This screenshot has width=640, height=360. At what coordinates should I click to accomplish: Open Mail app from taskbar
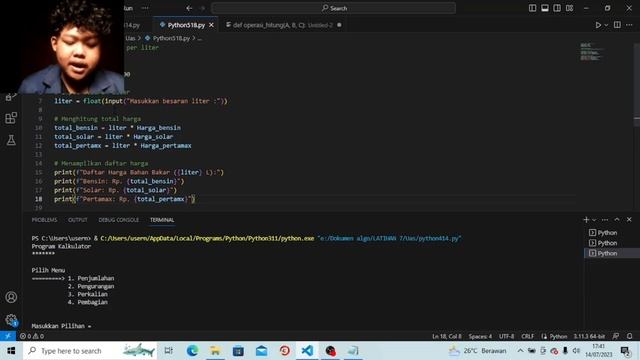tap(262, 351)
